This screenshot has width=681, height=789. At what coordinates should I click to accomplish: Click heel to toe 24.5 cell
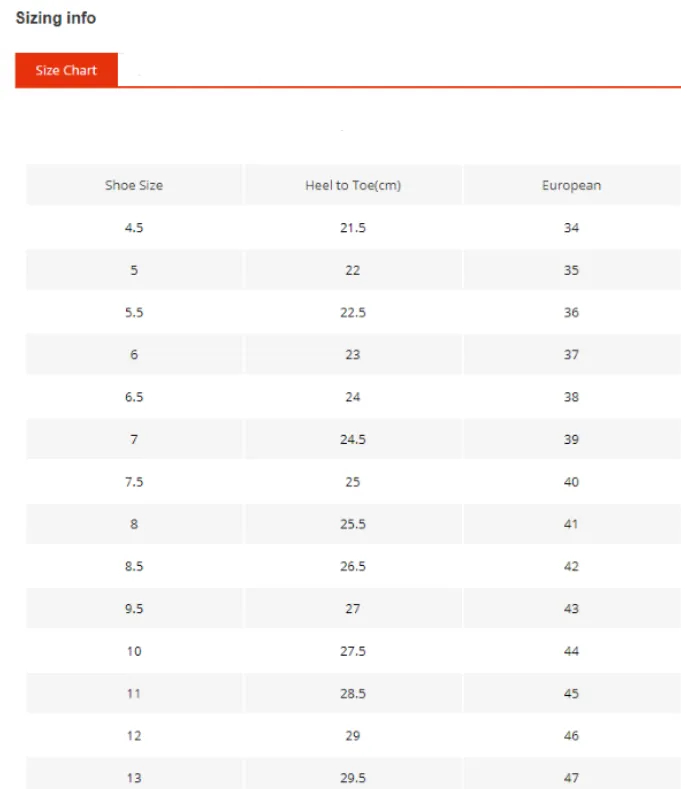[353, 439]
